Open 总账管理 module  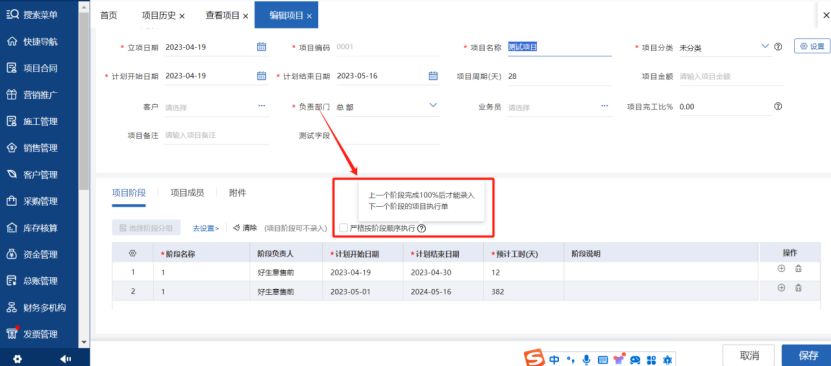[32, 281]
